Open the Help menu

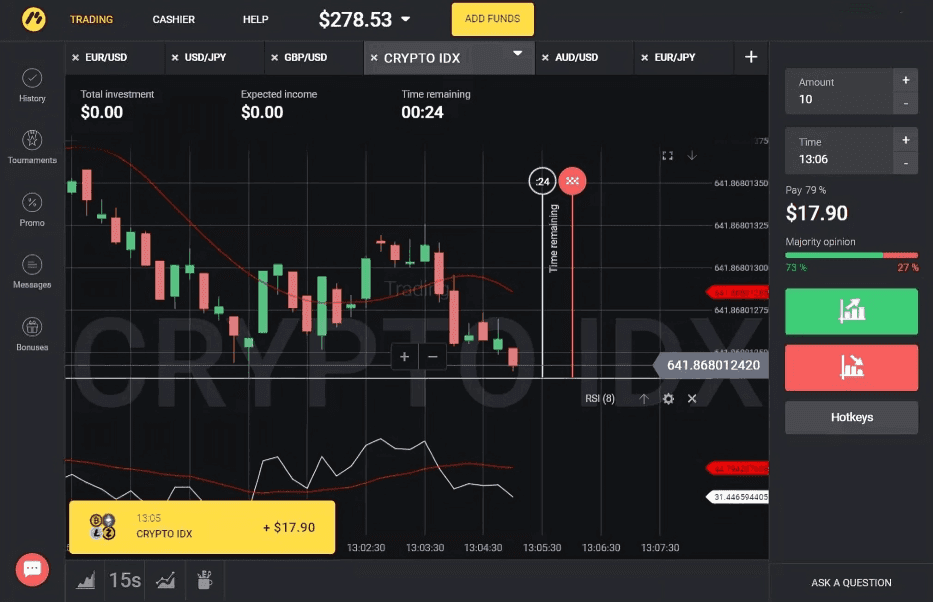point(255,20)
